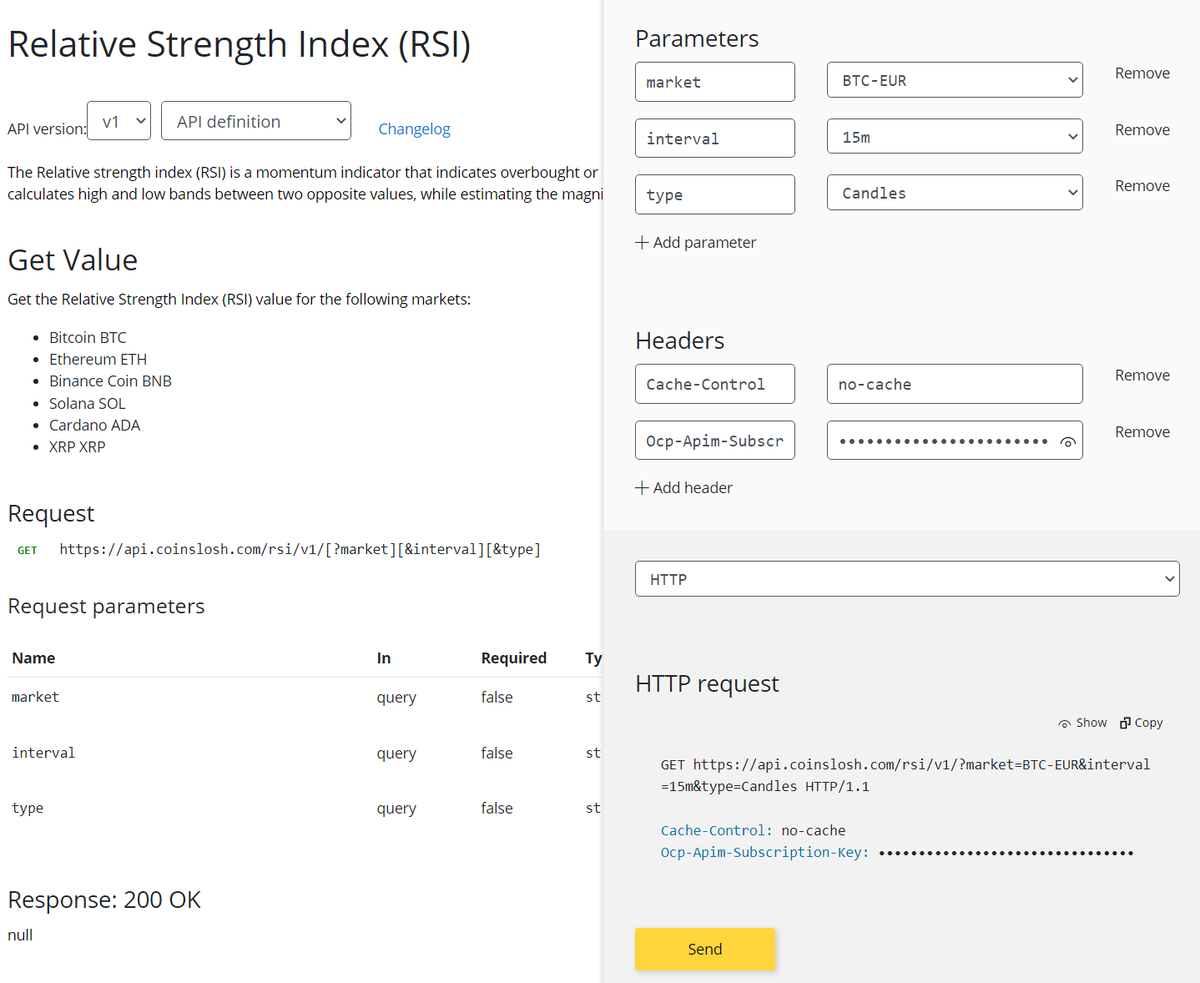
Task: Copy the HTTP request code
Action: click(x=1141, y=723)
